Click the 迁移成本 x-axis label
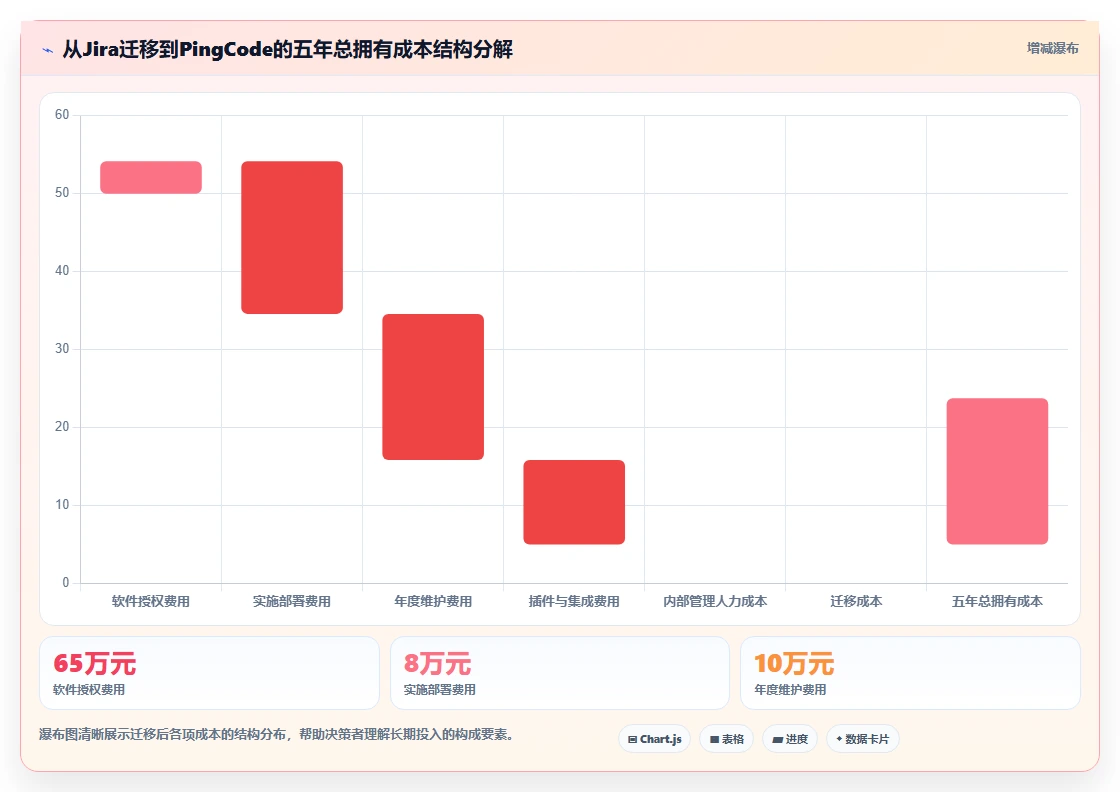 click(x=856, y=601)
